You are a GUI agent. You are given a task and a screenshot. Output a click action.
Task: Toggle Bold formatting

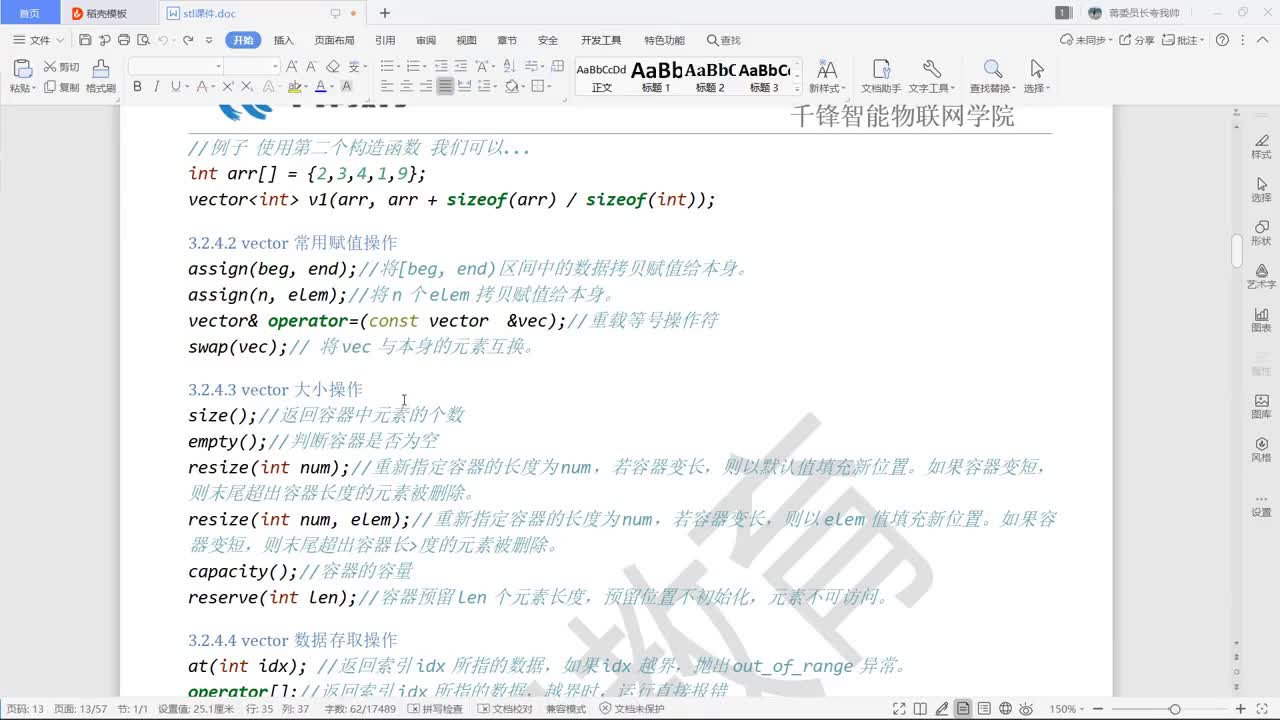(137, 87)
